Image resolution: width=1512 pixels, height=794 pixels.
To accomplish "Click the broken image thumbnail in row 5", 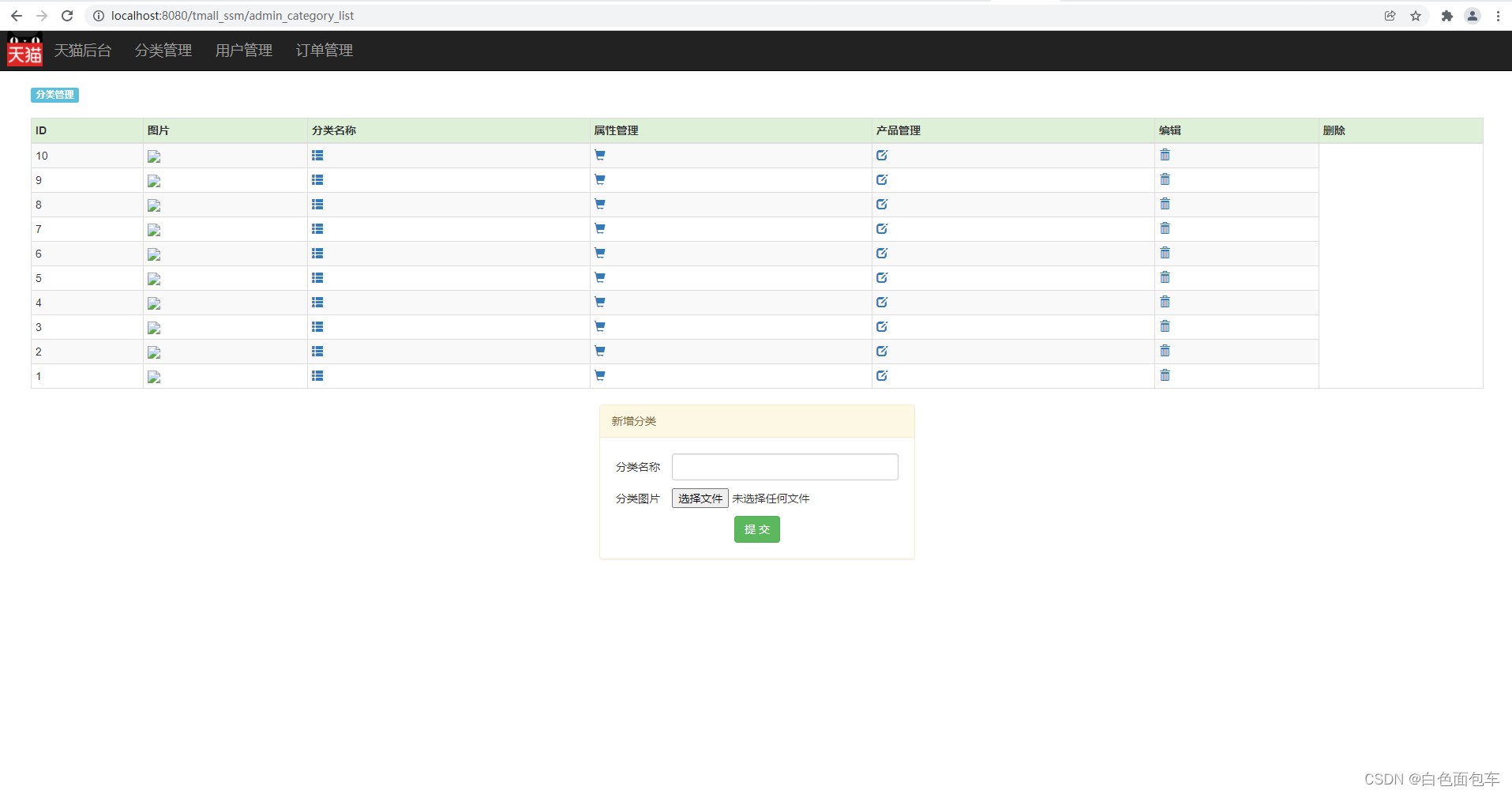I will 154,279.
